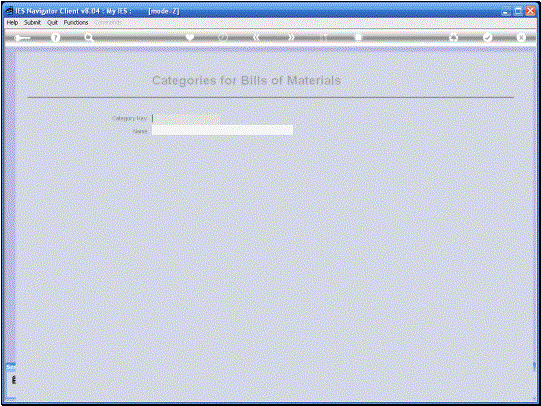This screenshot has height=406, width=541.
Task: Click the heart favorites icon
Action: (x=190, y=37)
